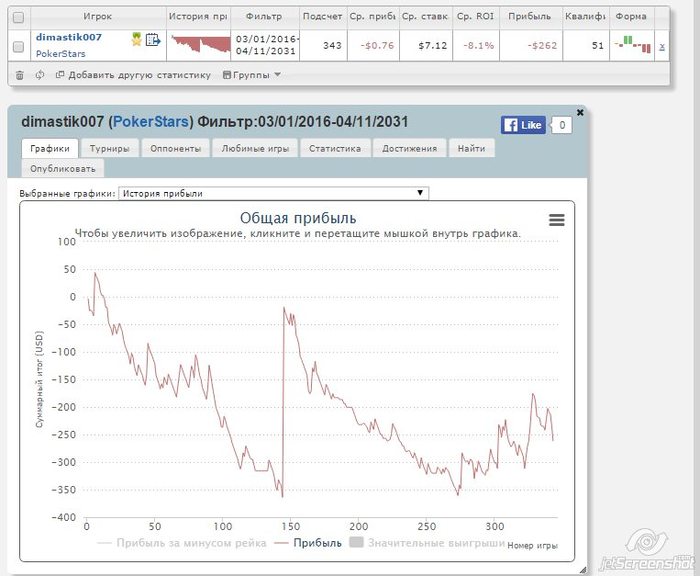Image resolution: width=700 pixels, height=576 pixels.
Task: Tick the header select-all checkbox
Action: (18, 18)
